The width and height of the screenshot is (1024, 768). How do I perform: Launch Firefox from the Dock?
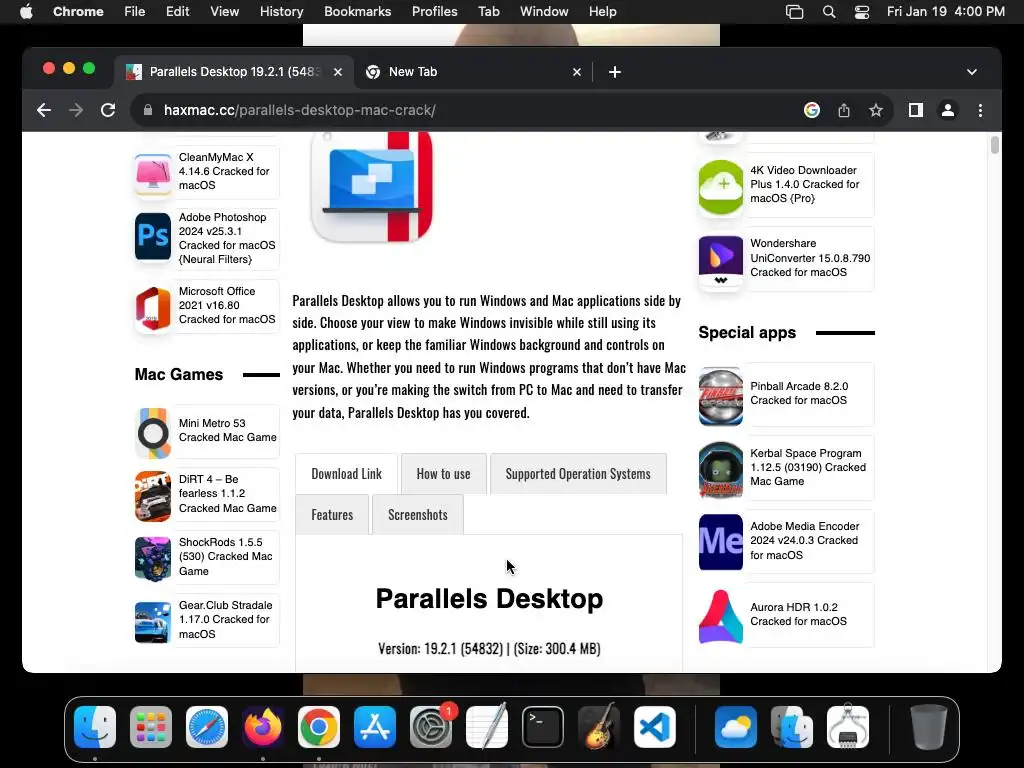pos(263,727)
